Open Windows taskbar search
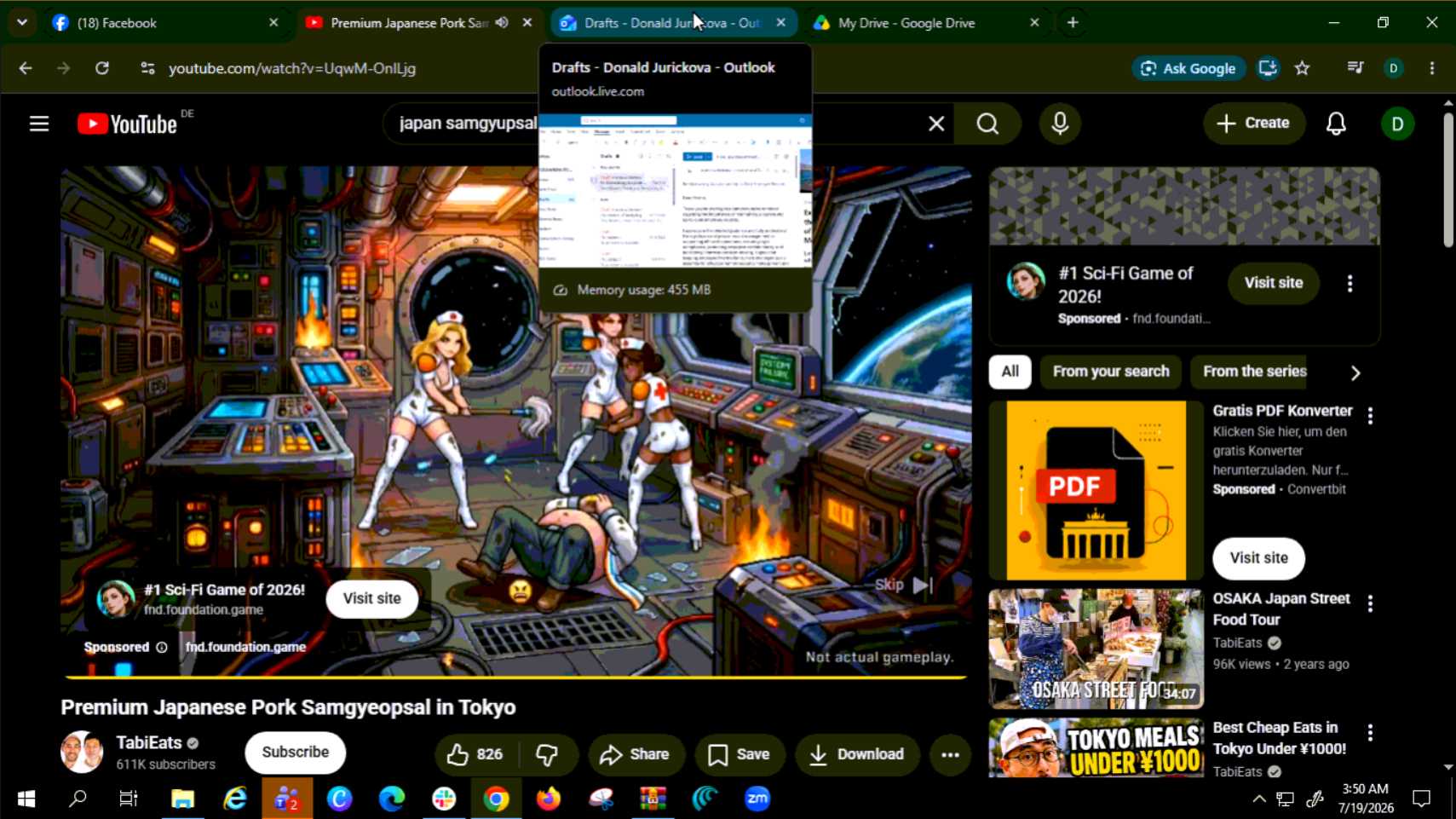The image size is (1456, 819). click(x=78, y=799)
